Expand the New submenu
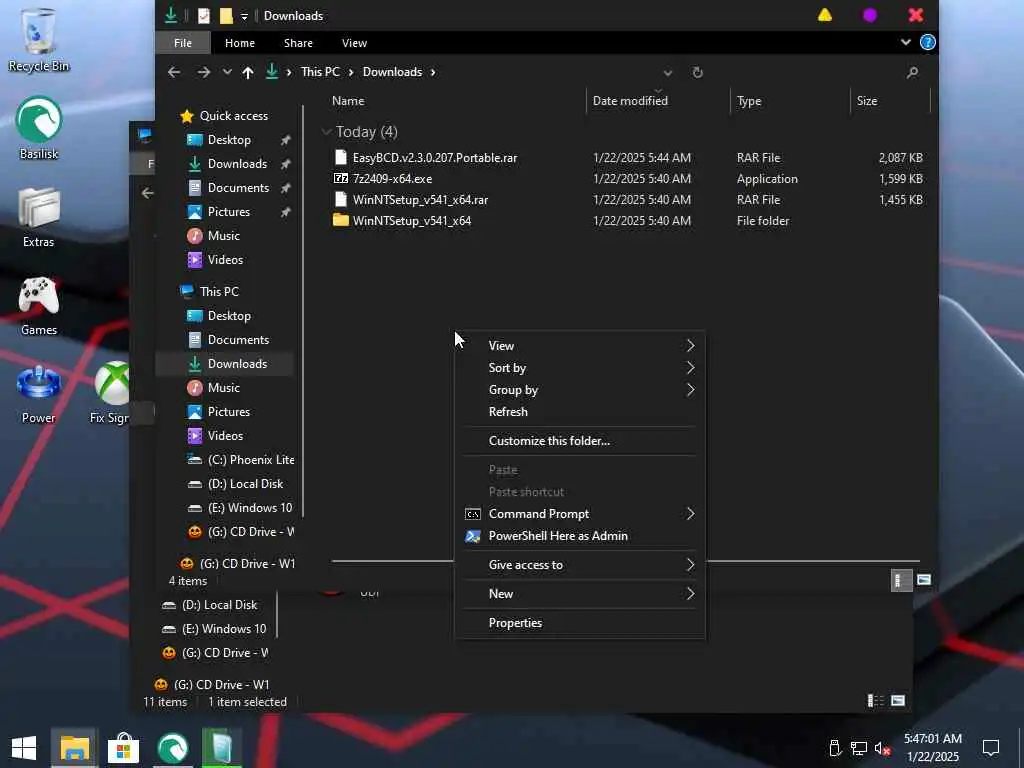Image resolution: width=1024 pixels, height=768 pixels. (x=580, y=594)
